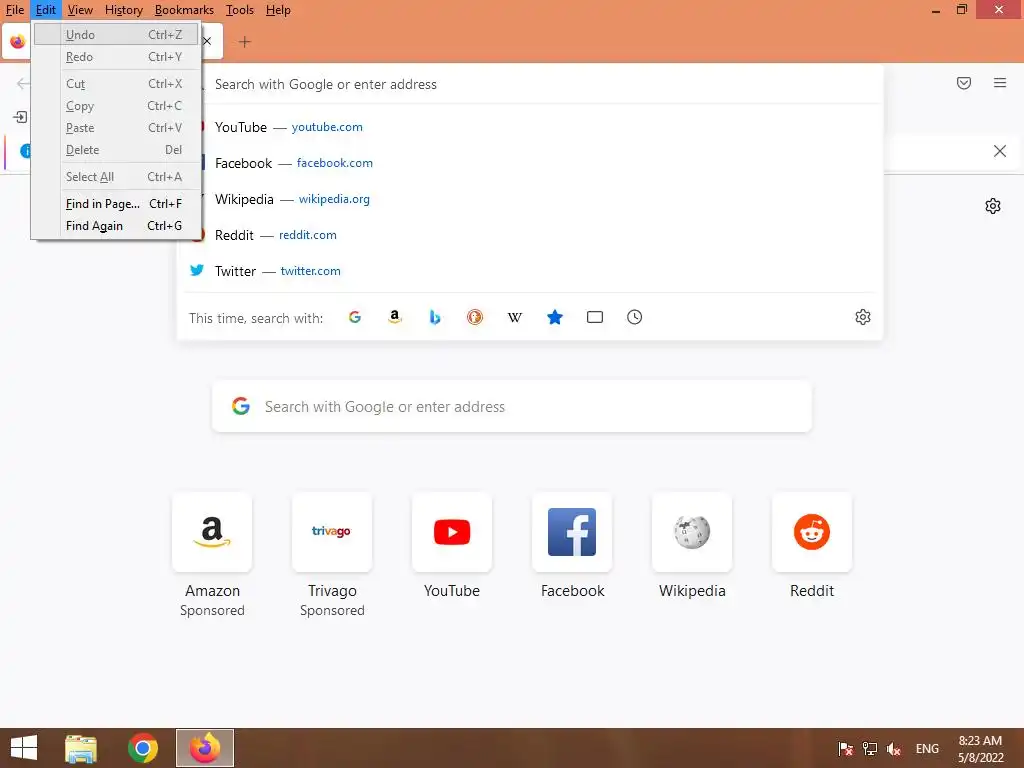Click the import bookmarks icon
The height and width of the screenshot is (768, 1024).
click(x=20, y=117)
